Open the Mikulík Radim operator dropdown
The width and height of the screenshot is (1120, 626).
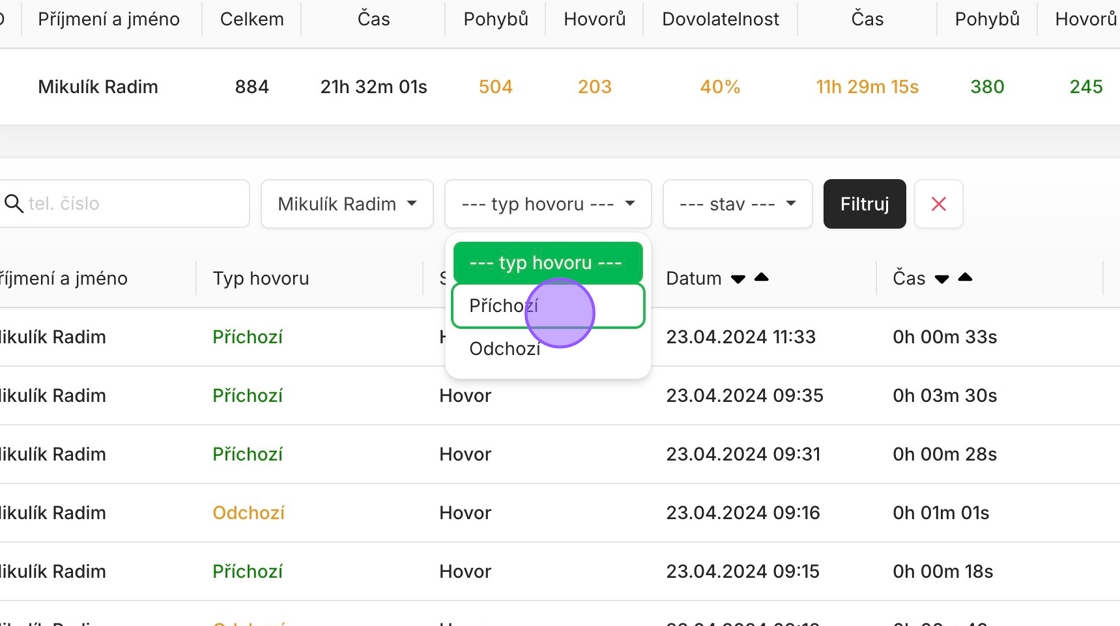click(347, 204)
